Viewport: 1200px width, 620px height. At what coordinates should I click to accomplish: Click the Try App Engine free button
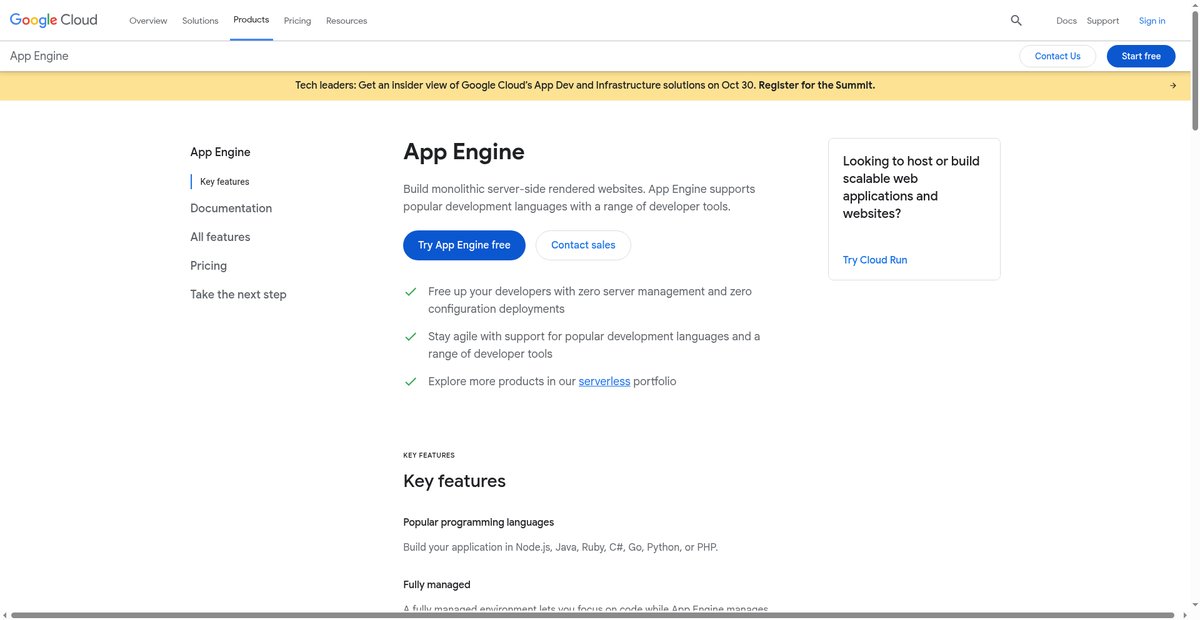(x=464, y=245)
